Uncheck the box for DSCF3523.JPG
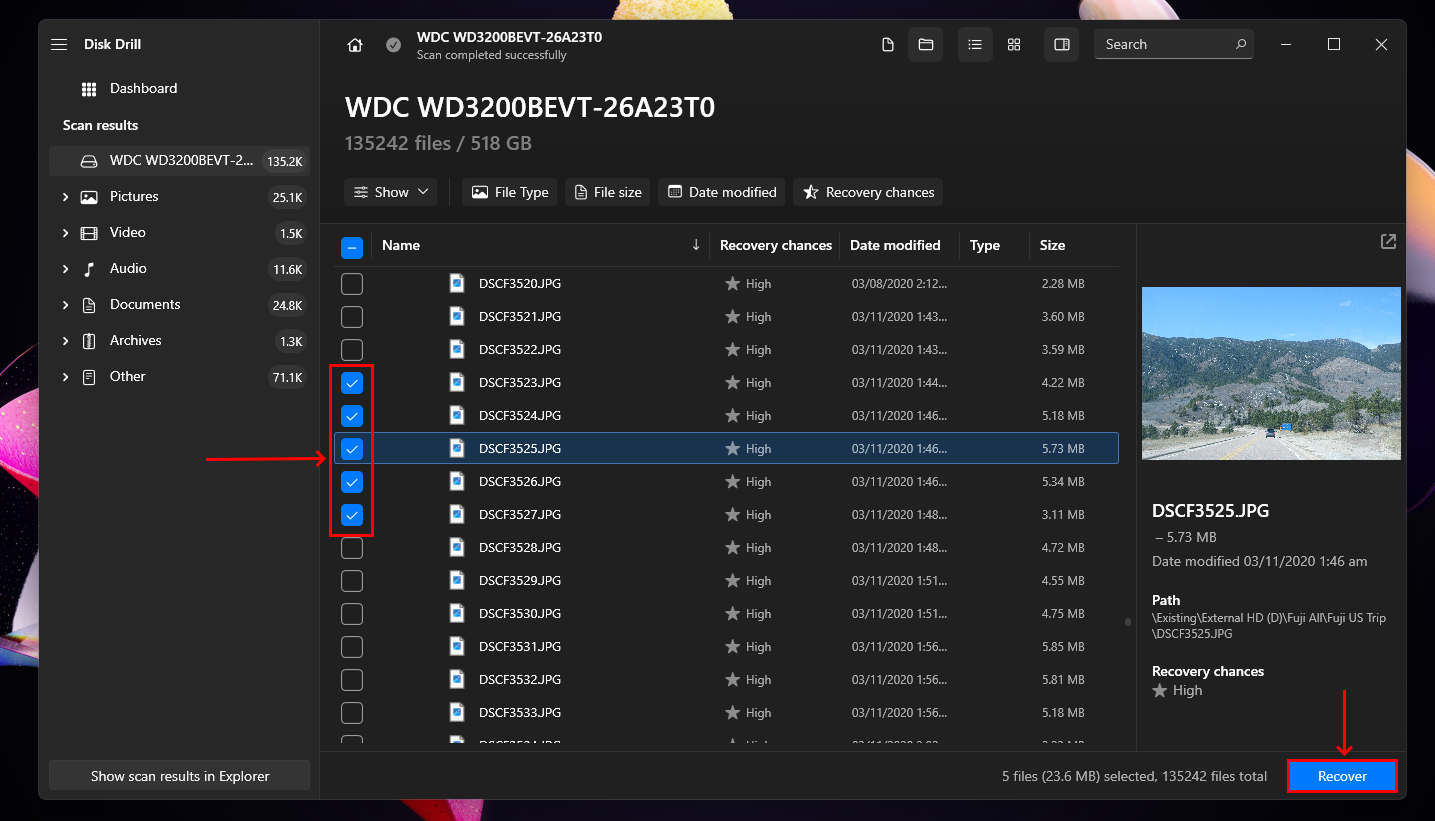 (352, 383)
